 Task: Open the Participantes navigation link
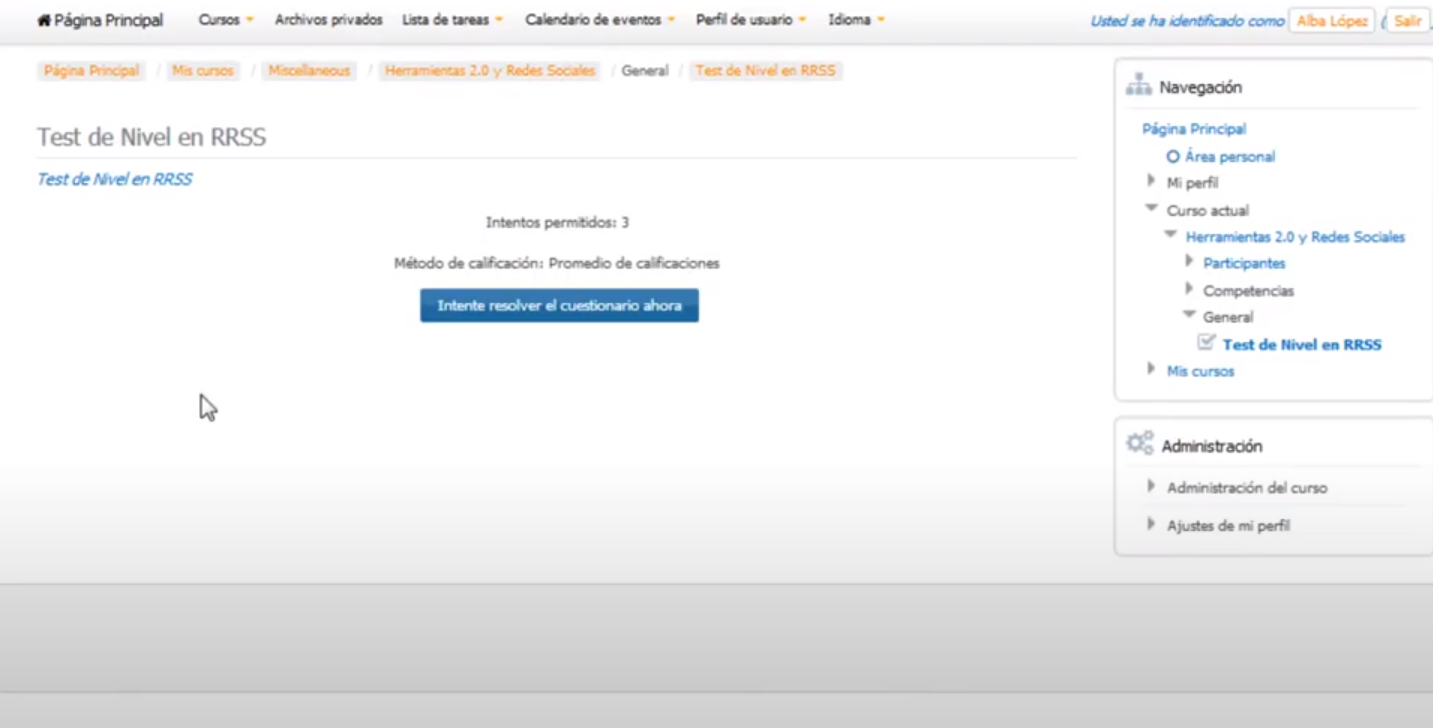click(x=1244, y=263)
